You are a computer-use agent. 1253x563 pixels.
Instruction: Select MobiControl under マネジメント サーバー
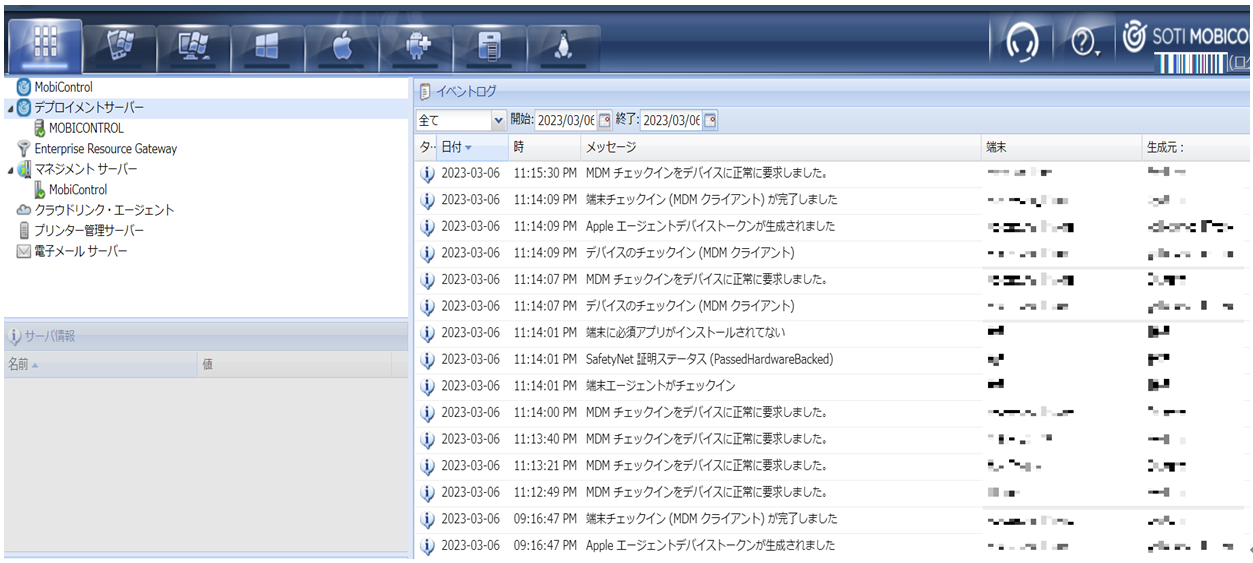(78, 189)
